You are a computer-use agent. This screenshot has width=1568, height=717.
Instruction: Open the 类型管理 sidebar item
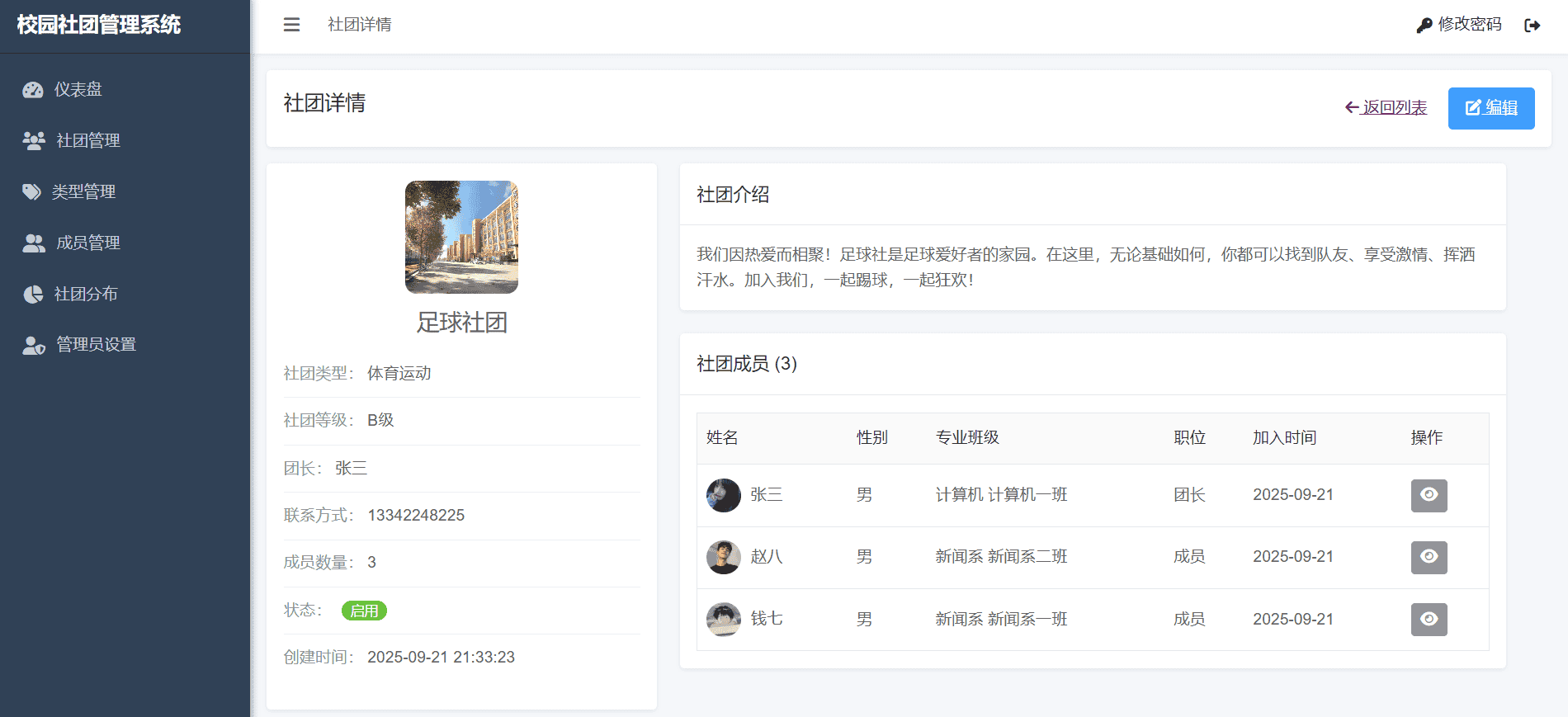click(125, 192)
